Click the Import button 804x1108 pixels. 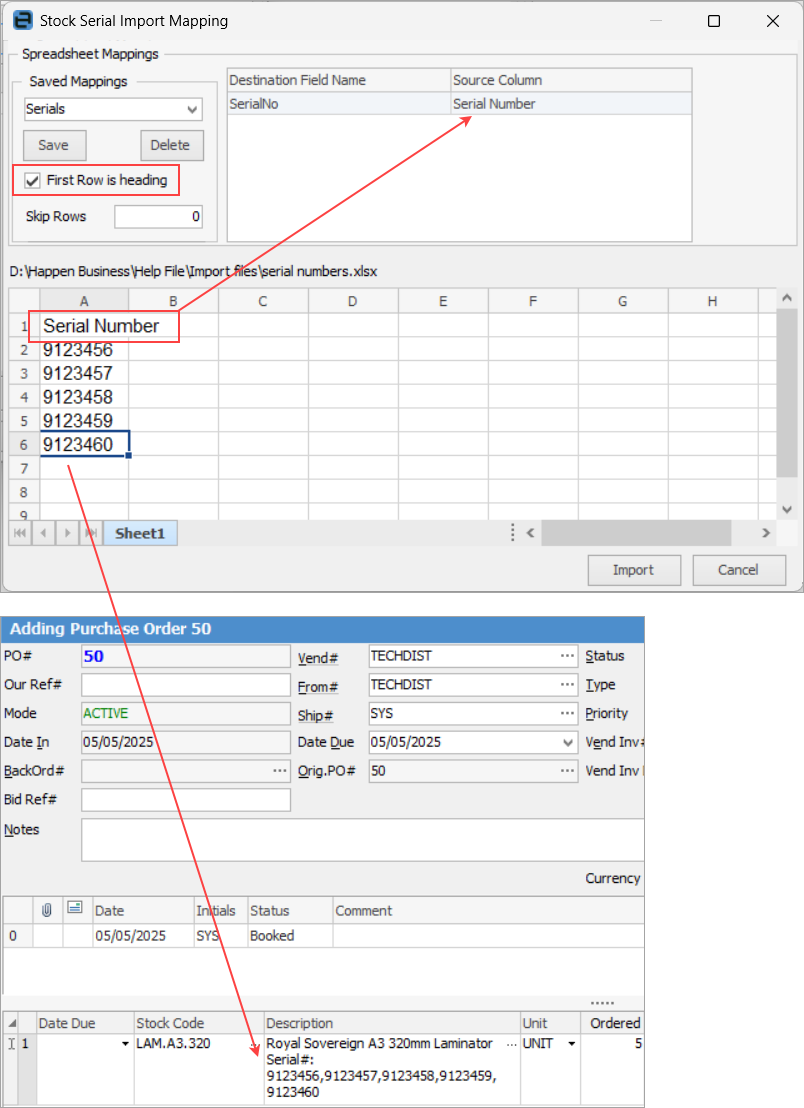634,570
